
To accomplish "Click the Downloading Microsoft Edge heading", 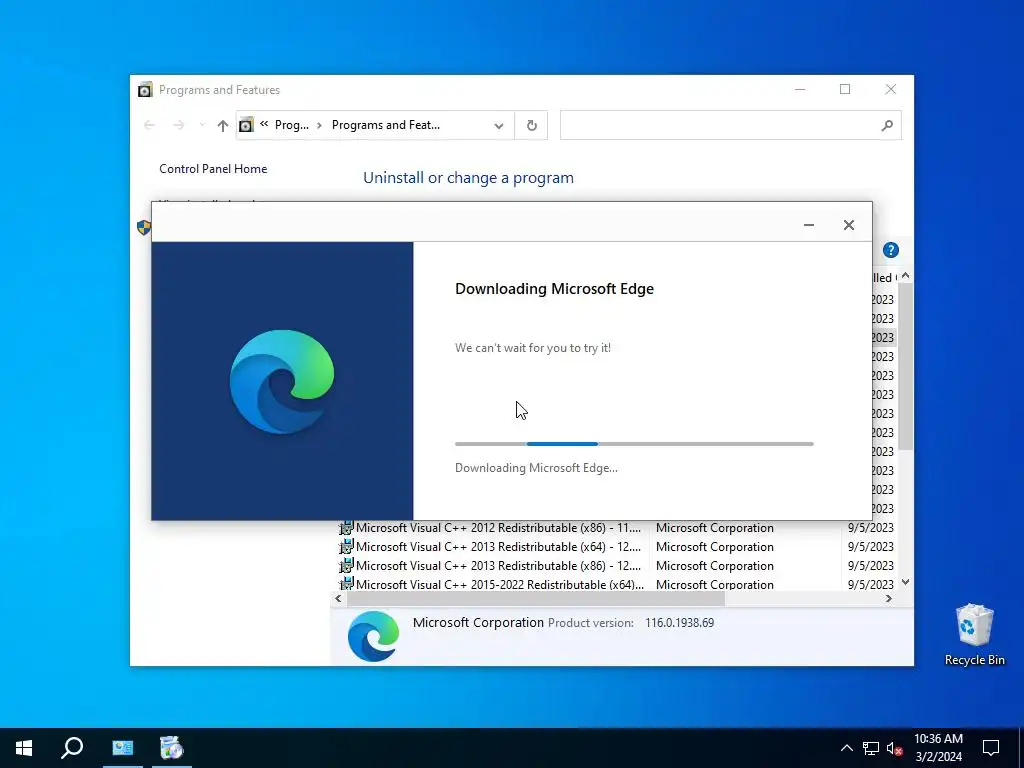I will tap(554, 289).
